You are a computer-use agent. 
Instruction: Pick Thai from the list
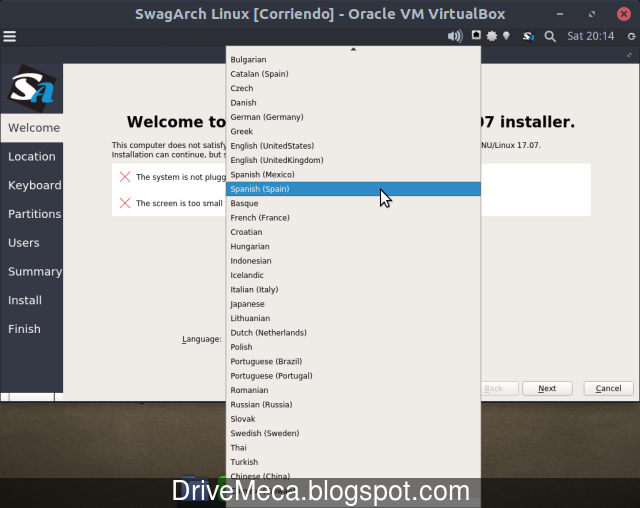353,448
